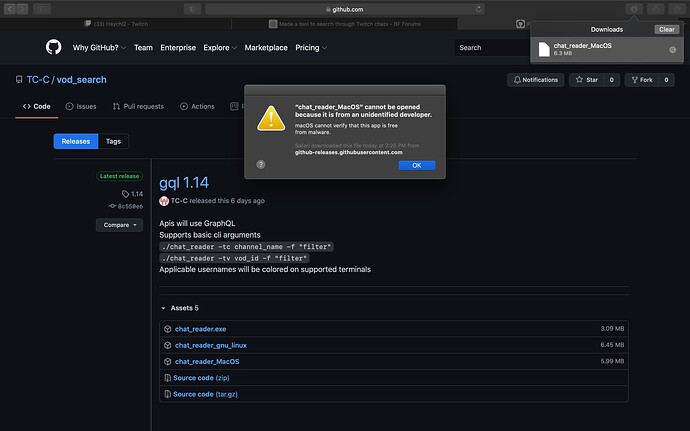Open the fork count 0
690x431 pixels.
point(666,80)
